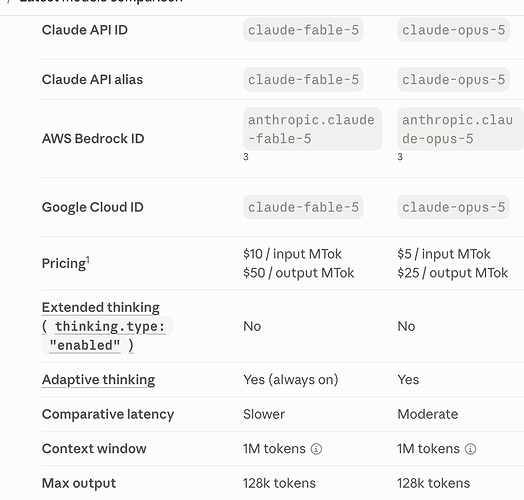
Task: Click the Context window row label
Action: [94, 449]
